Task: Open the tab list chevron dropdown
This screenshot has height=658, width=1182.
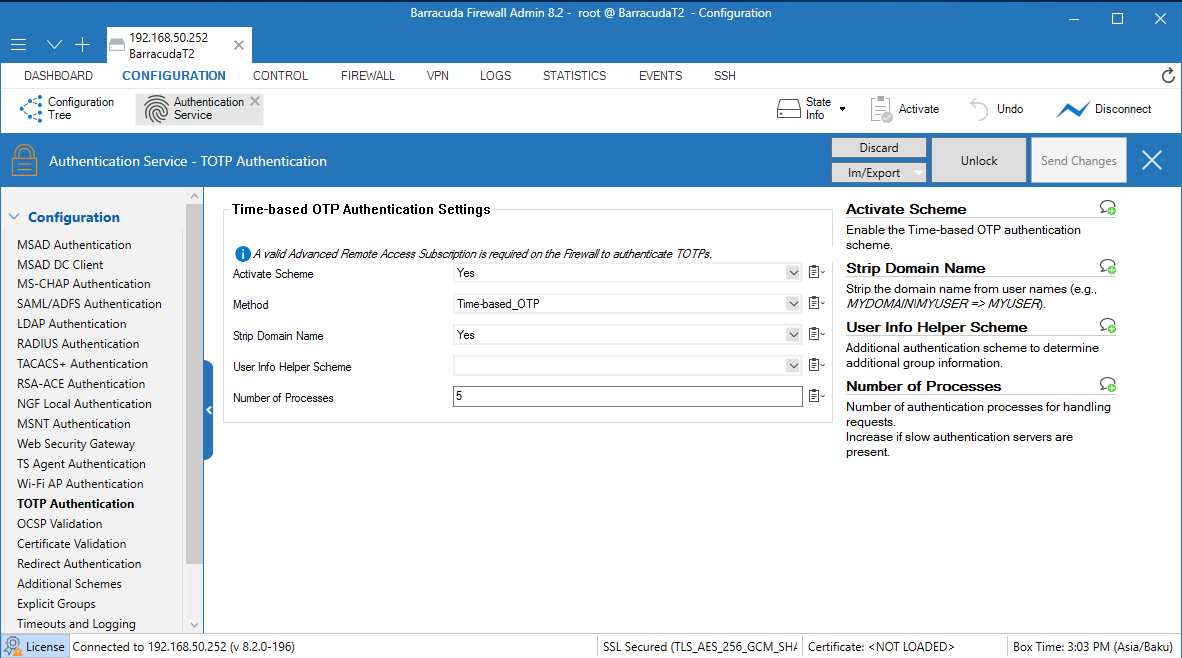Action: [54, 45]
